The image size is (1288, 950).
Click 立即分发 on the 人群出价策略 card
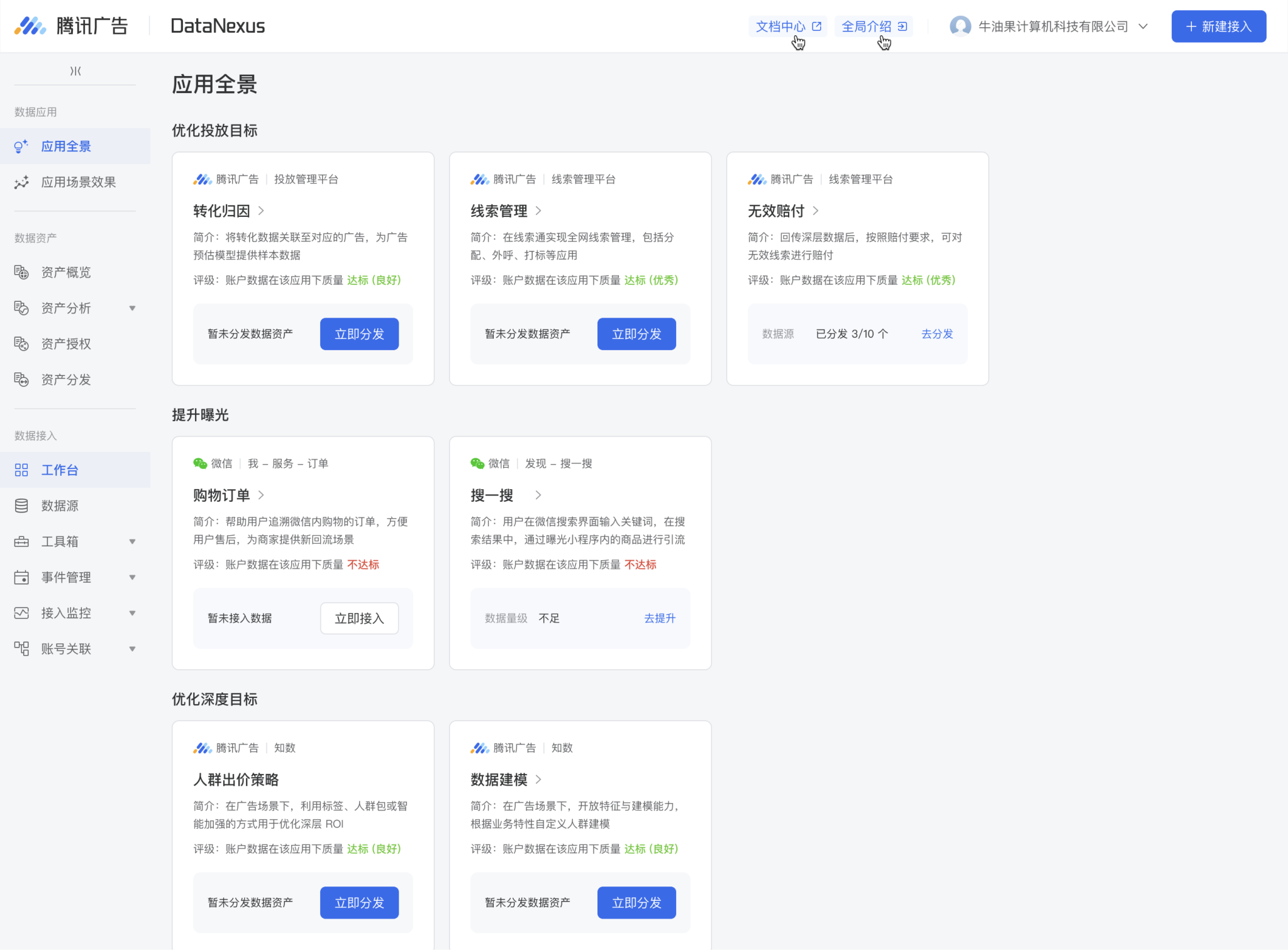(360, 902)
